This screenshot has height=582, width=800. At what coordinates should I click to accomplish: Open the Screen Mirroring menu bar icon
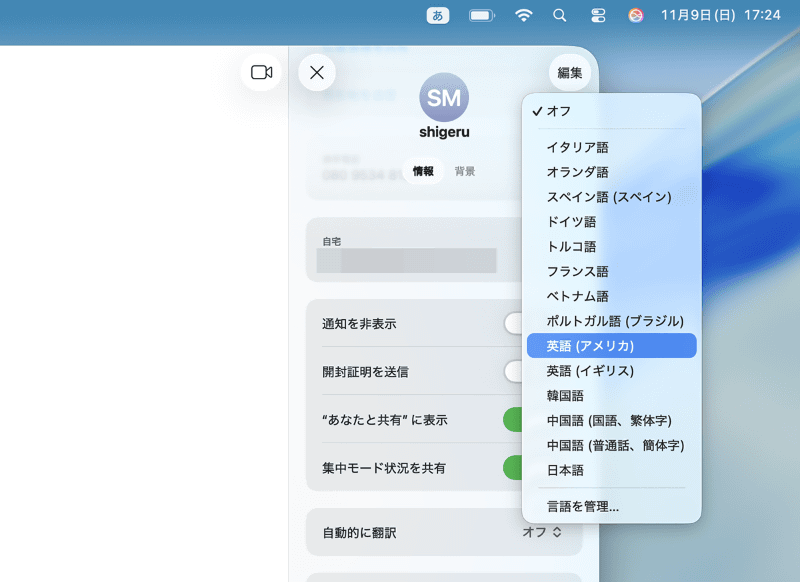coord(597,15)
